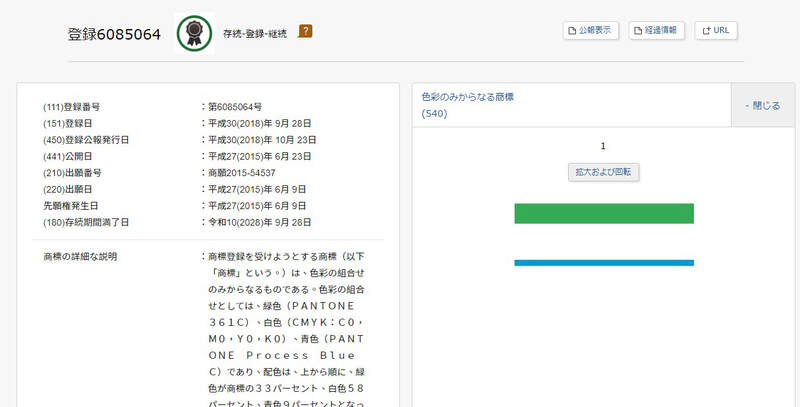Select the registration number 第6085064号
The height and width of the screenshot is (407, 800).
[x=235, y=107]
